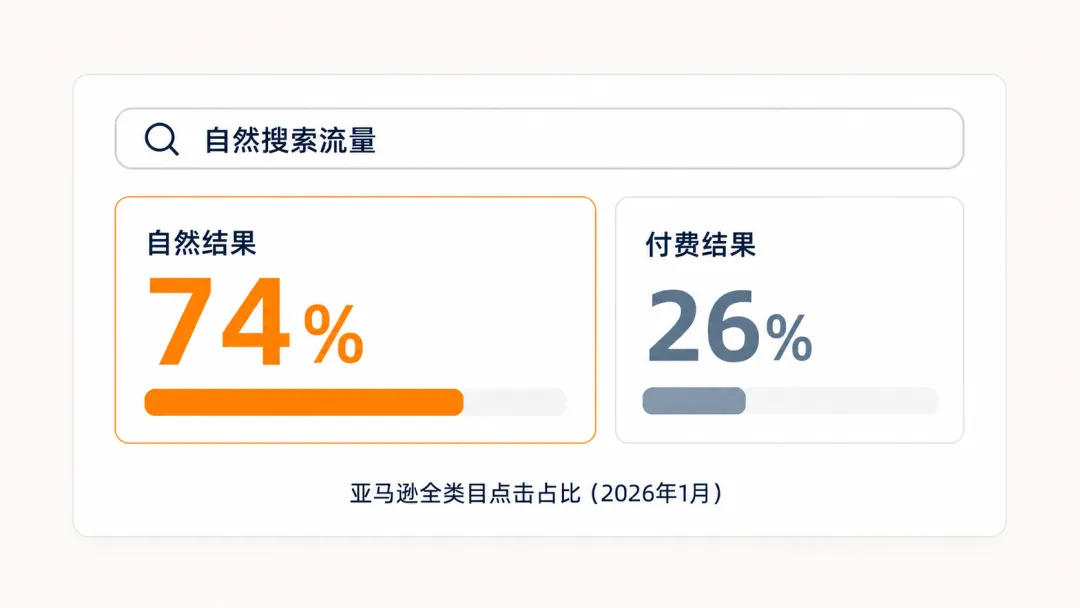
Task: Click the empty right side of the search bar
Action: [x=668, y=138]
